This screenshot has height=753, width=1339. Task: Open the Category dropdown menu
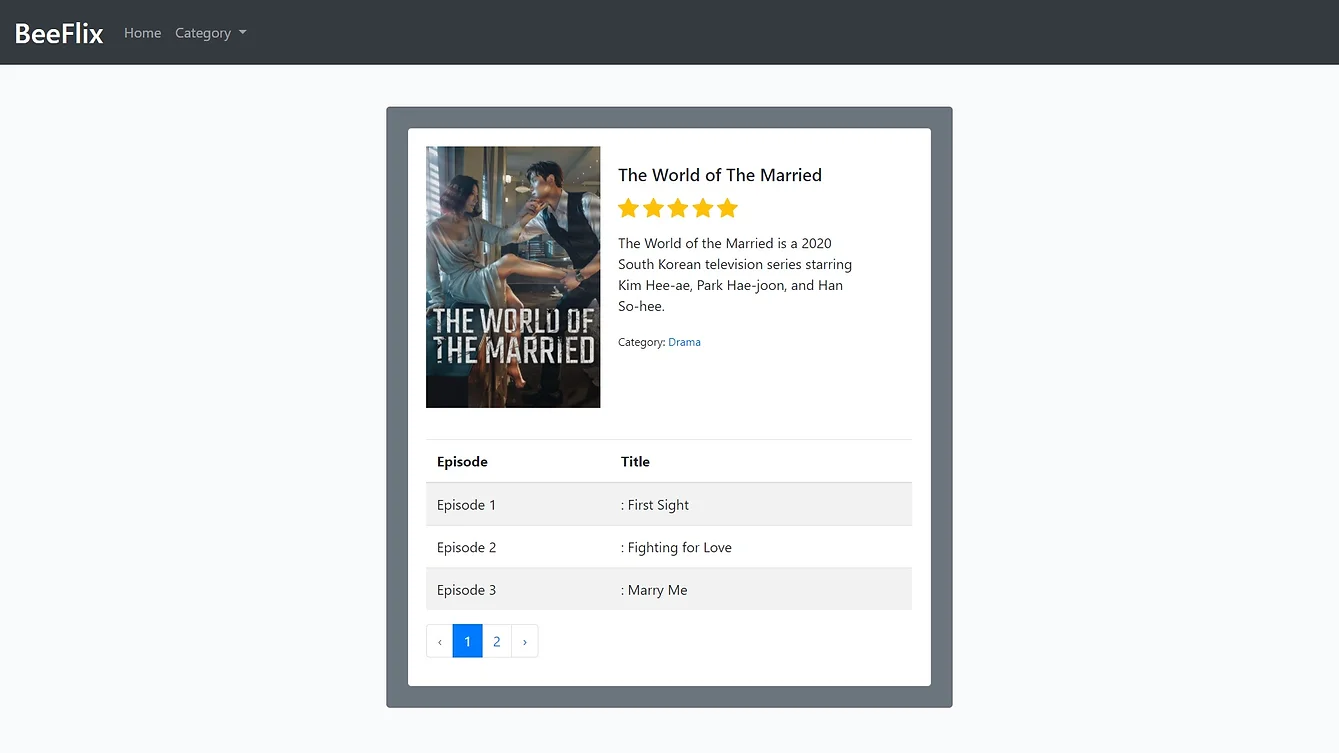coord(210,33)
